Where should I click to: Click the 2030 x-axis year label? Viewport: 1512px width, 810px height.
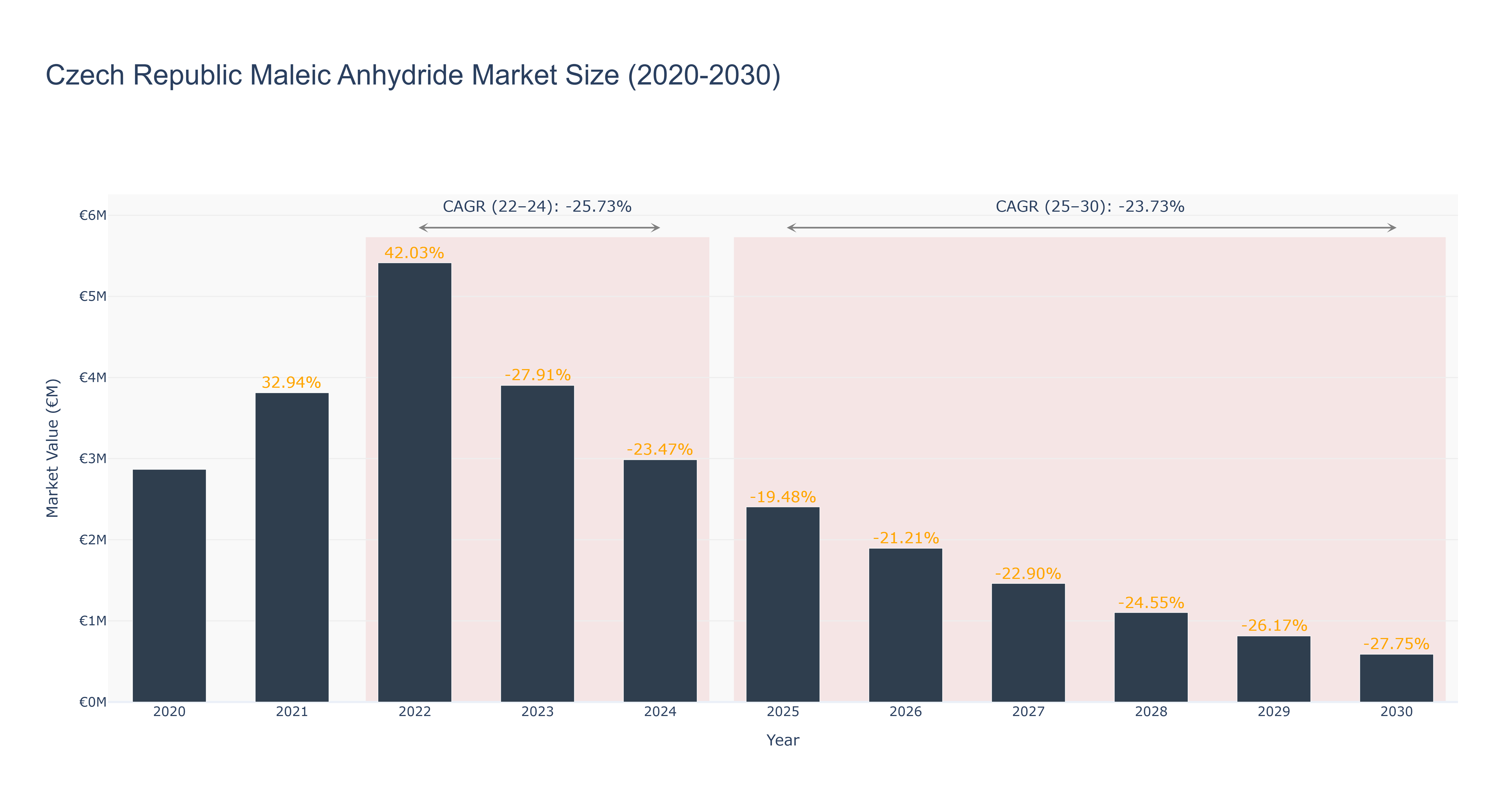(x=1396, y=712)
